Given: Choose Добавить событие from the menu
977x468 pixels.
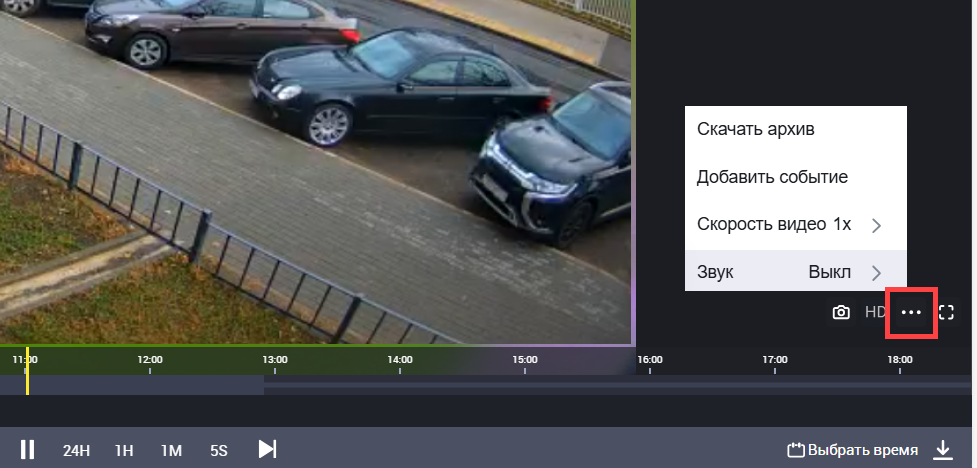Looking at the screenshot, I should (772, 177).
